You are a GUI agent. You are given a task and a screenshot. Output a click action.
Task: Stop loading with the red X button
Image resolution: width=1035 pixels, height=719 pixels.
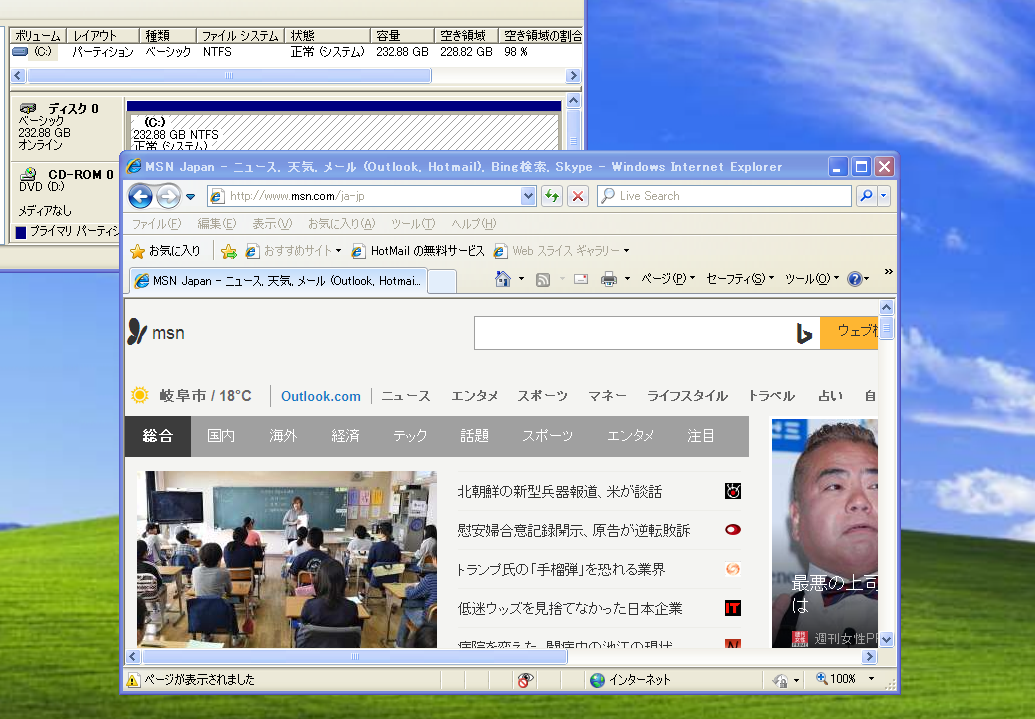tap(578, 196)
